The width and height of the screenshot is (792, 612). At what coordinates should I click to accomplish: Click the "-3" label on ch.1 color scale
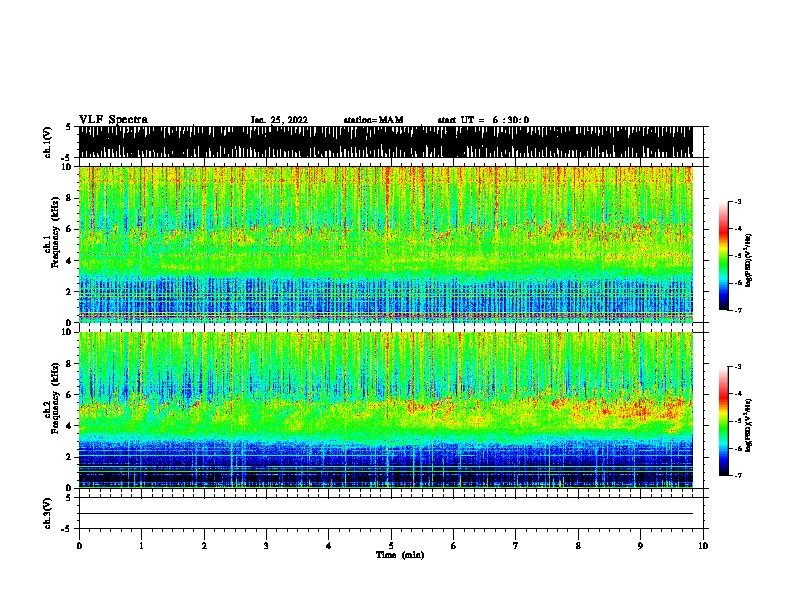click(x=738, y=202)
